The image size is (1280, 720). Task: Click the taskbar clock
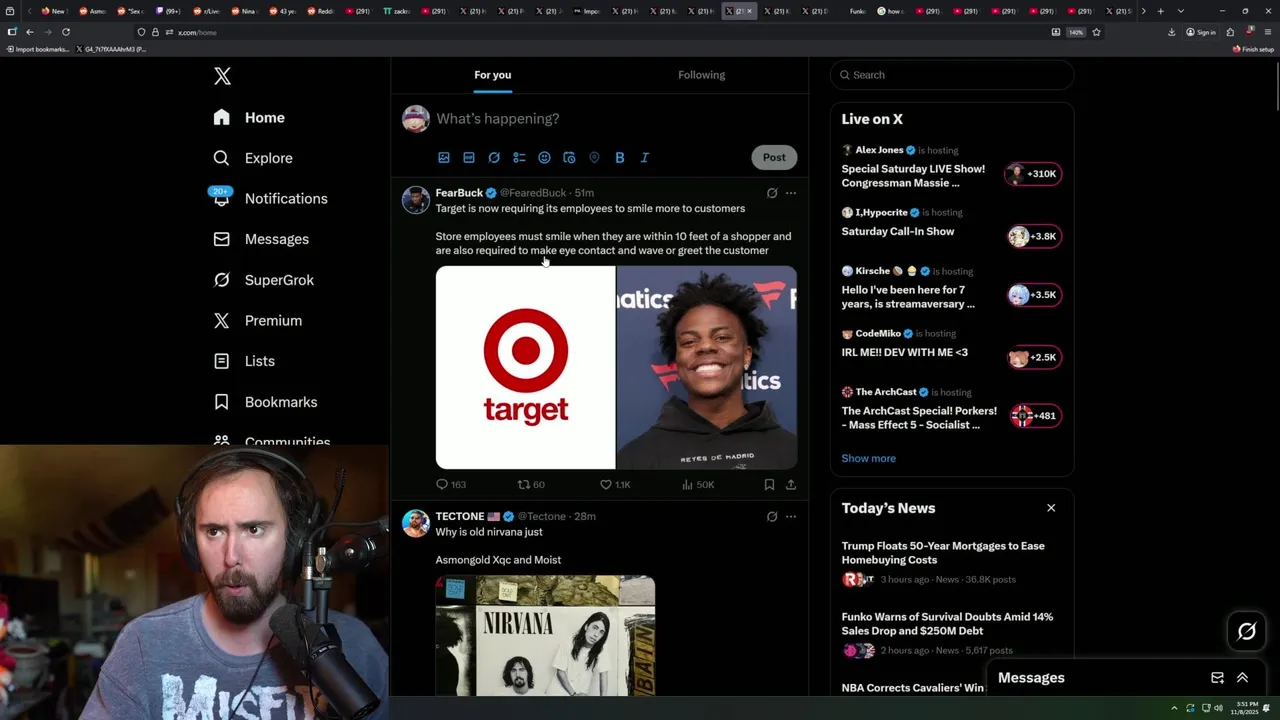pos(1246,707)
